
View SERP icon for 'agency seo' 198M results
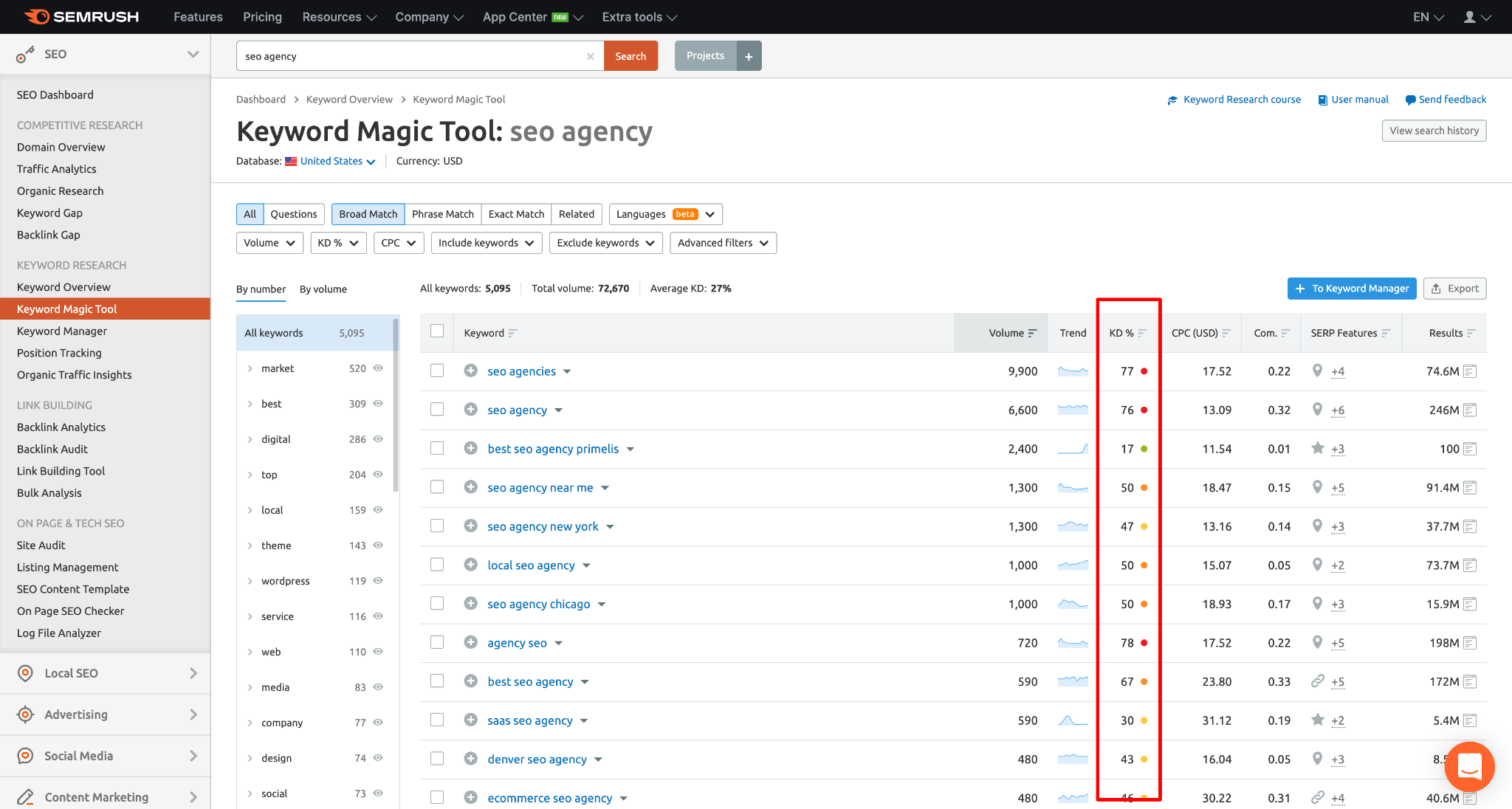click(1470, 643)
